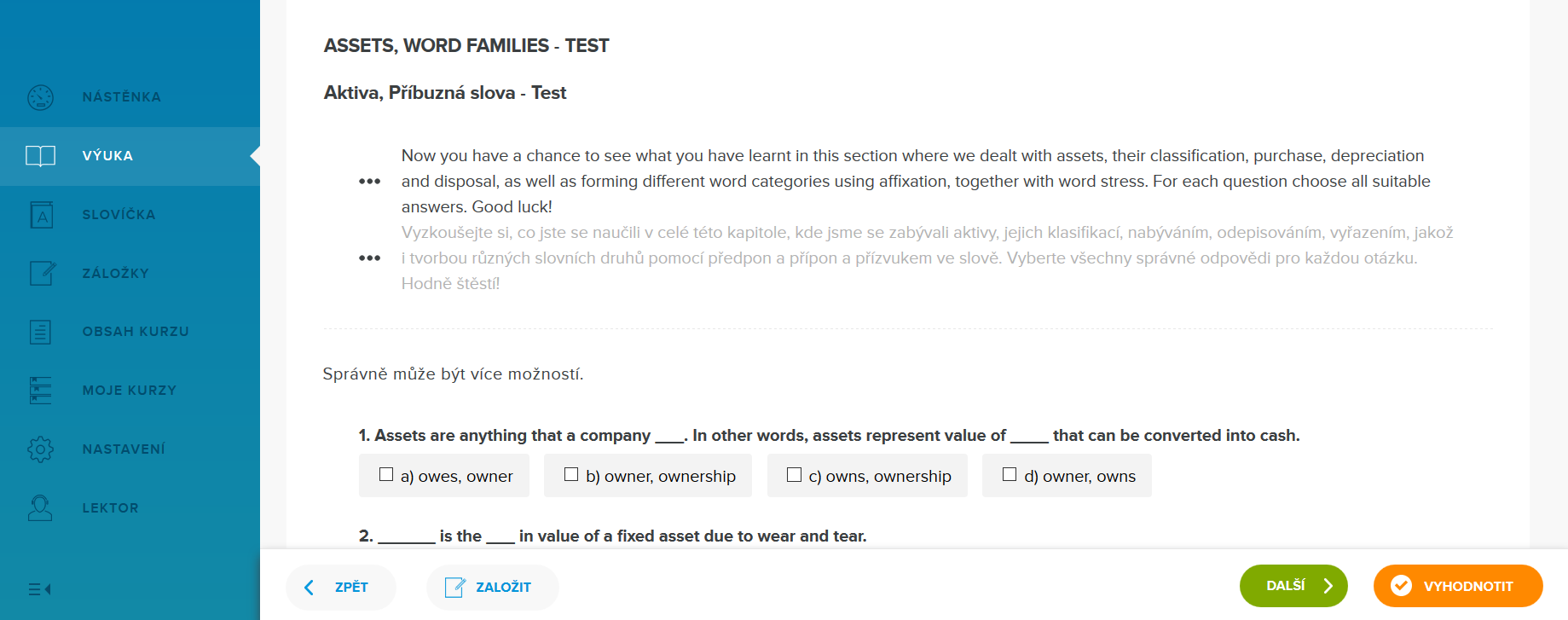The height and width of the screenshot is (620, 1568).
Task: Open Slovíčka vocabulary icon in sidebar
Action: coord(41,215)
